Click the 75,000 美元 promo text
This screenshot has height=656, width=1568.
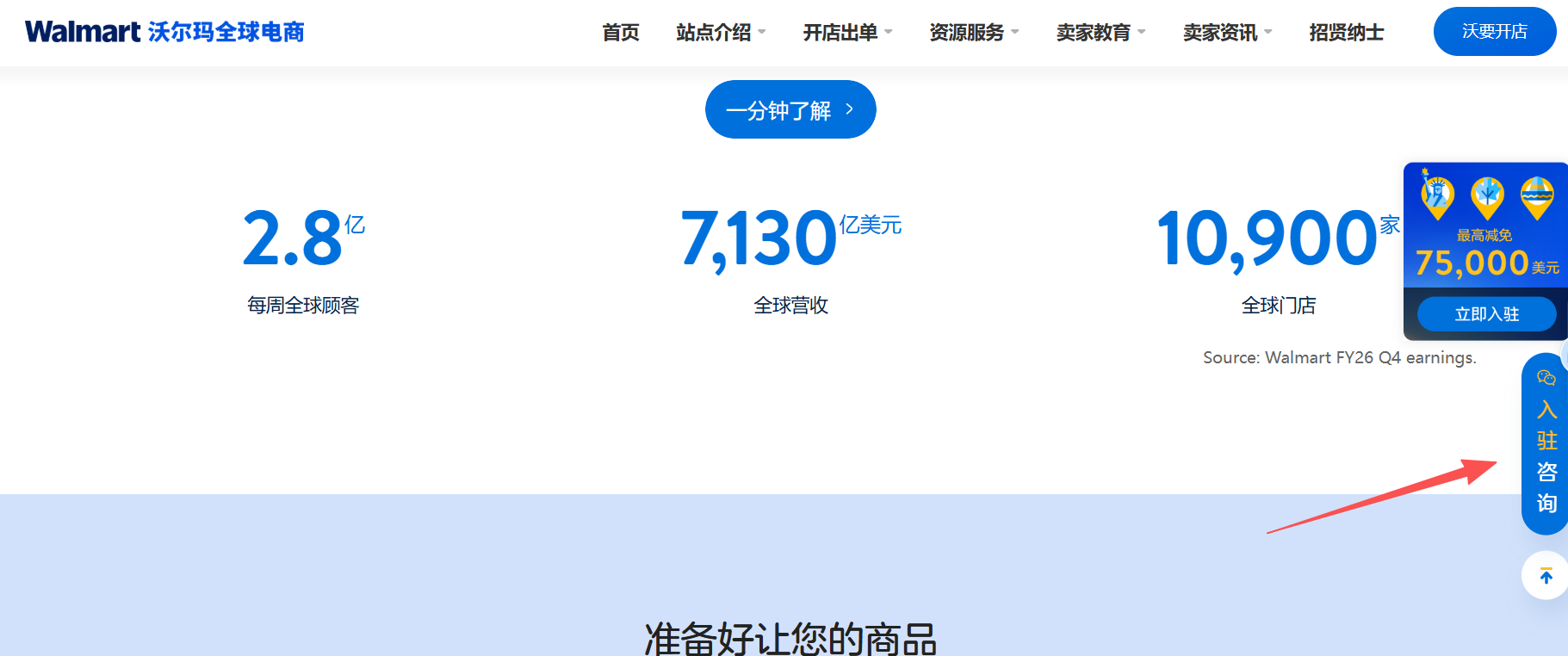tap(1487, 263)
